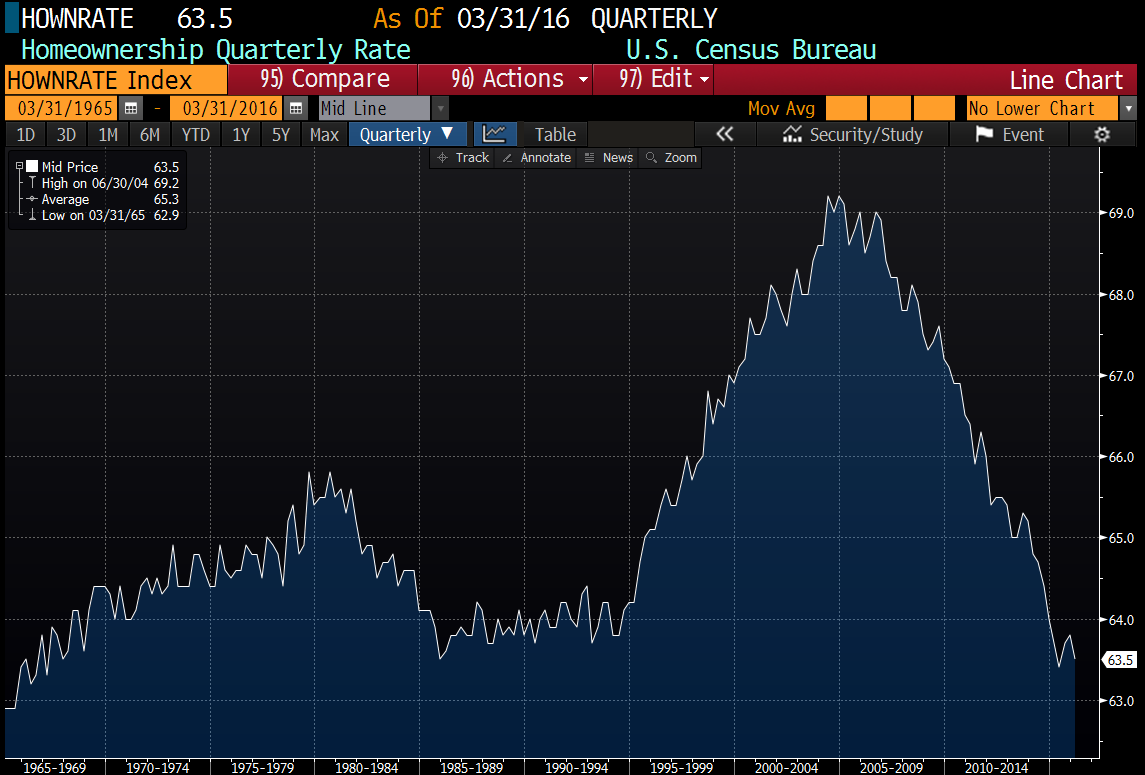The width and height of the screenshot is (1145, 775).
Task: Collapse the Mid Price legend tree
Action: 19,167
